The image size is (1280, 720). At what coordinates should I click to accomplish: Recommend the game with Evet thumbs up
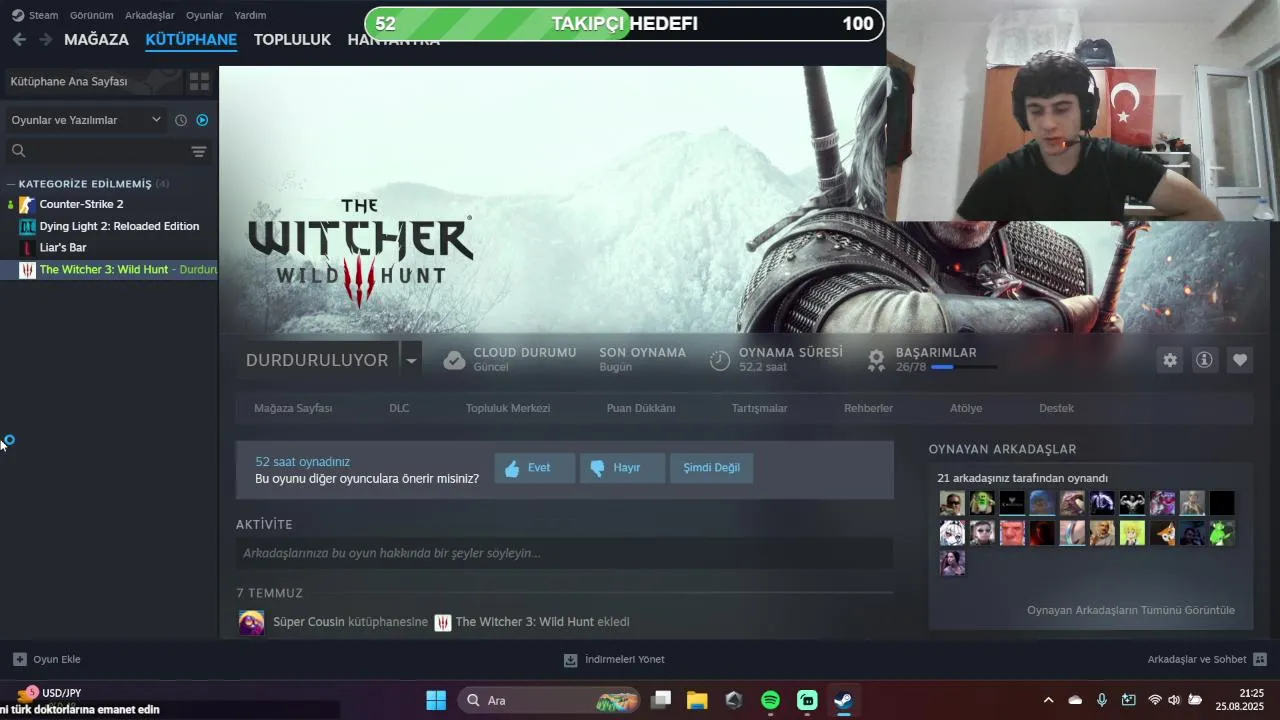(534, 468)
